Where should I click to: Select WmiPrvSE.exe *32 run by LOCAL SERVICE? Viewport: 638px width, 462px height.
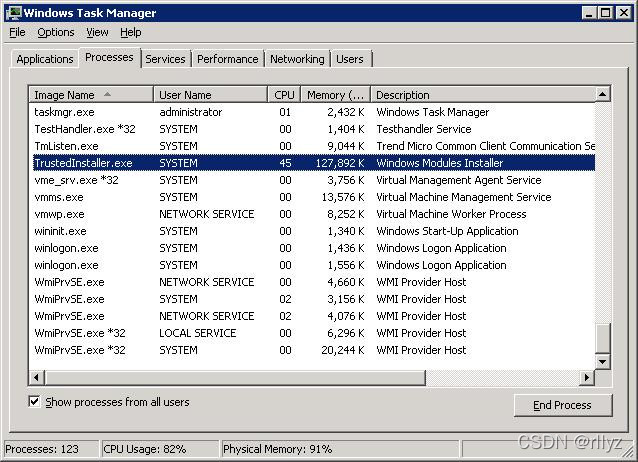(312, 333)
